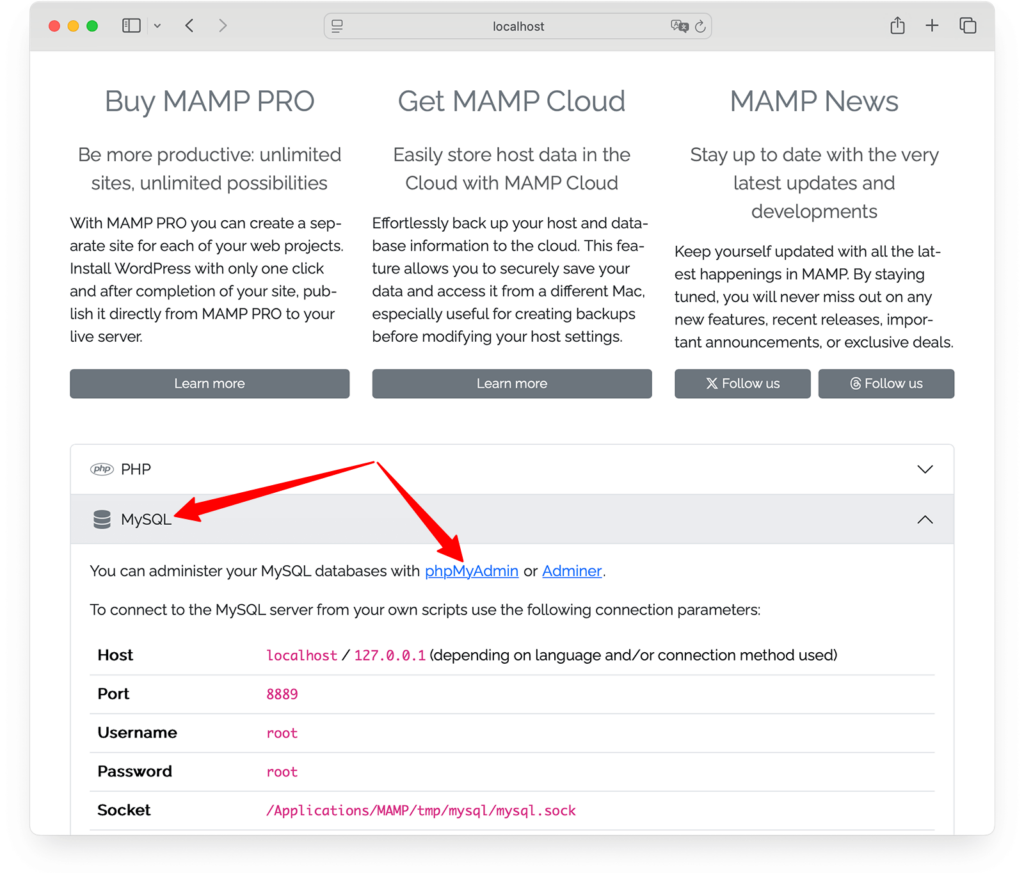The width and height of the screenshot is (1024, 873).
Task: Open the Adminer link
Action: pos(572,571)
